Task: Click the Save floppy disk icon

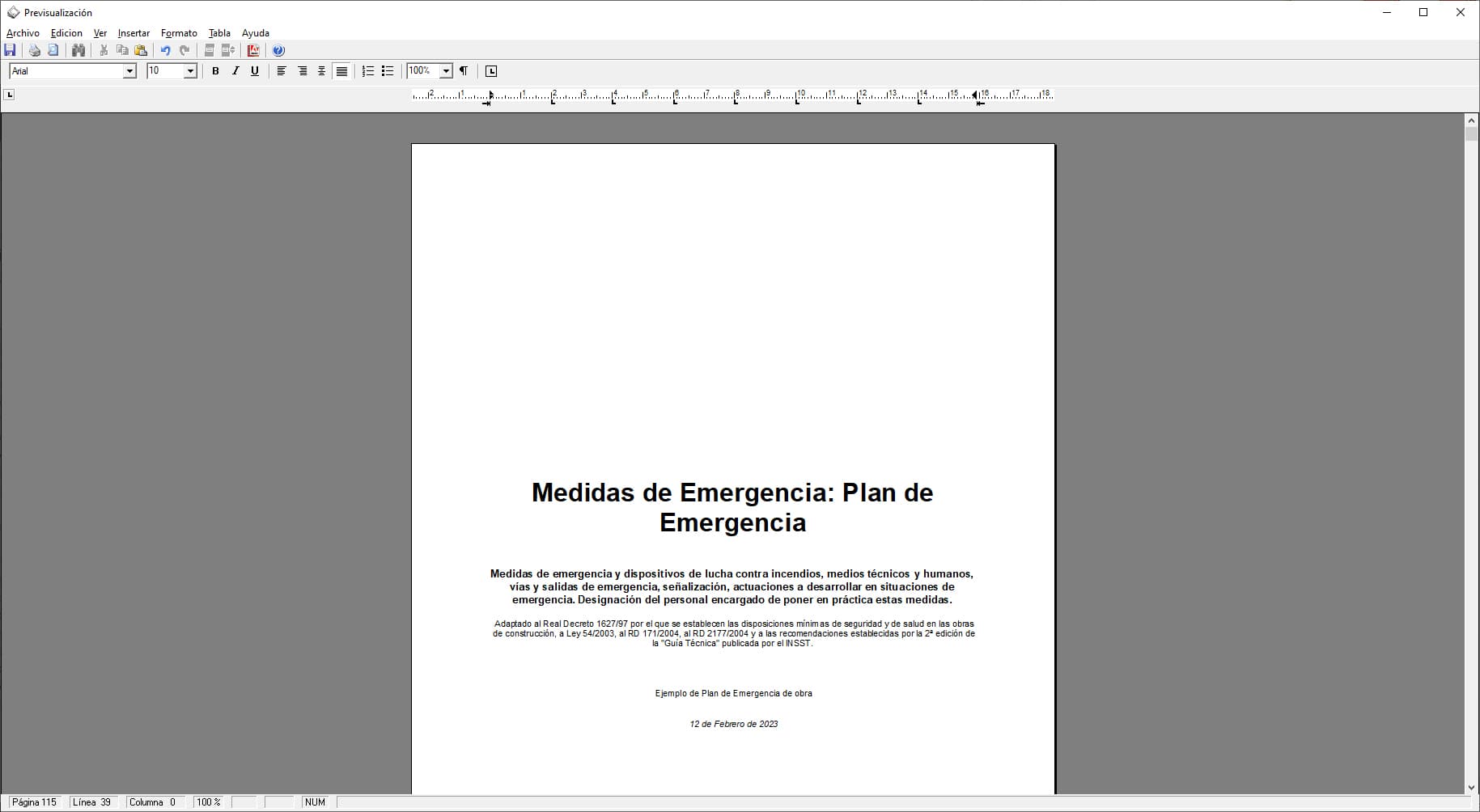Action: pyautogui.click(x=11, y=50)
